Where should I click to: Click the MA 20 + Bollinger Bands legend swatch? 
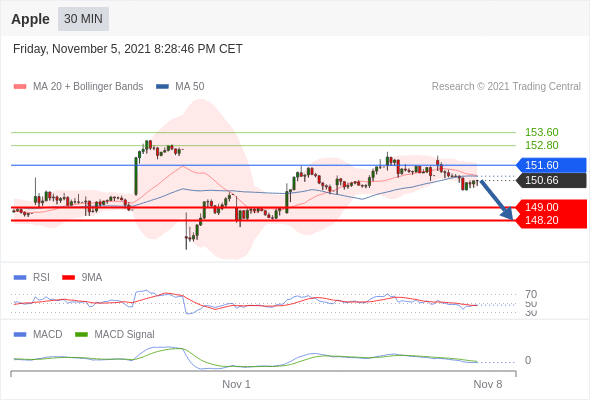pyautogui.click(x=20, y=87)
